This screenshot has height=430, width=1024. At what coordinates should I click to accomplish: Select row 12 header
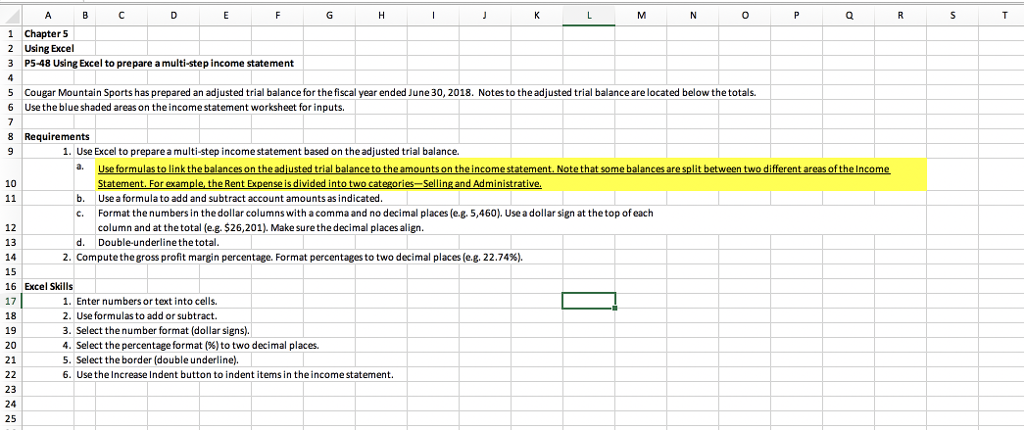11,221
